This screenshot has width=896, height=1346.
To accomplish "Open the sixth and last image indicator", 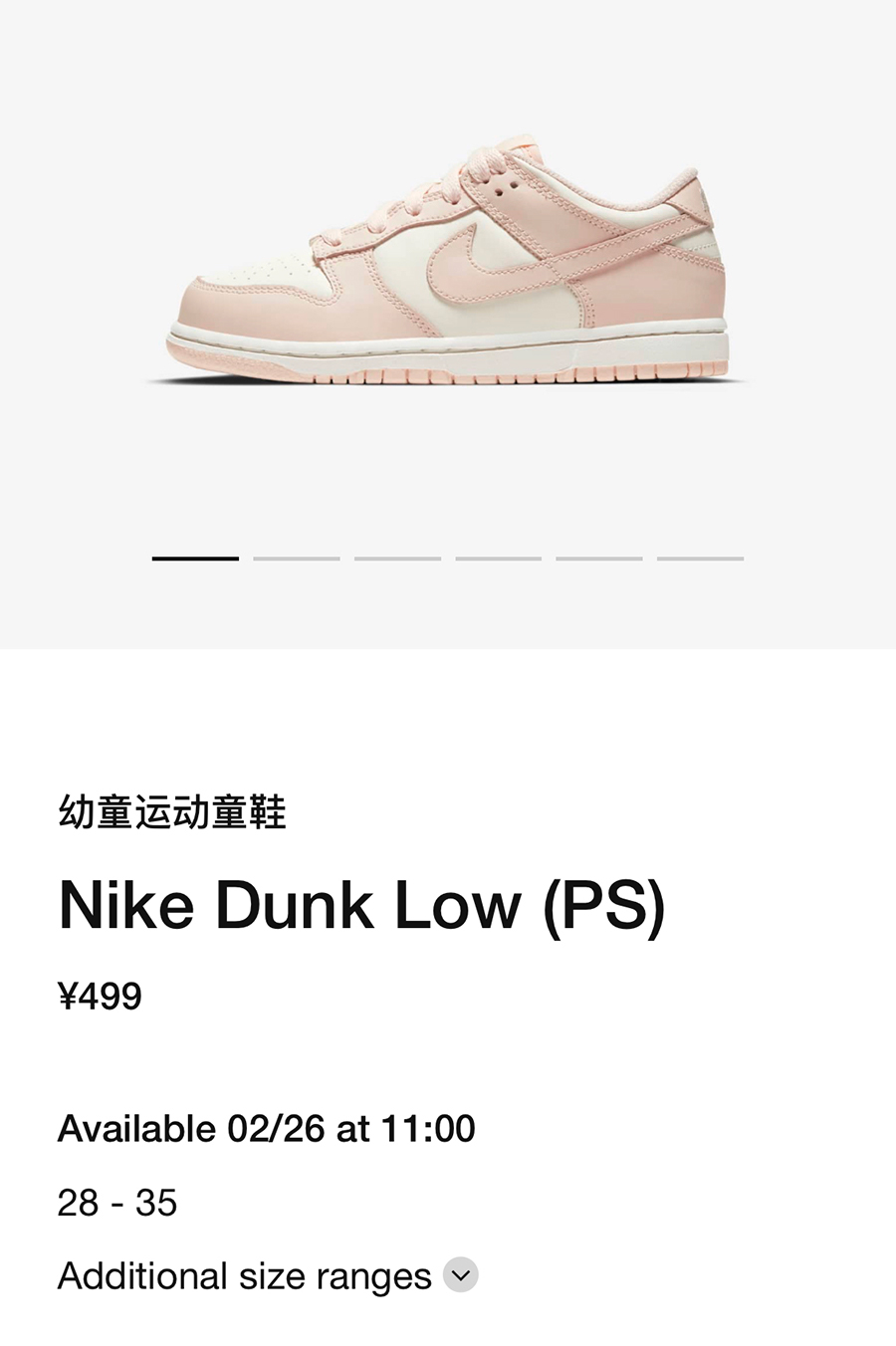I will pyautogui.click(x=700, y=559).
